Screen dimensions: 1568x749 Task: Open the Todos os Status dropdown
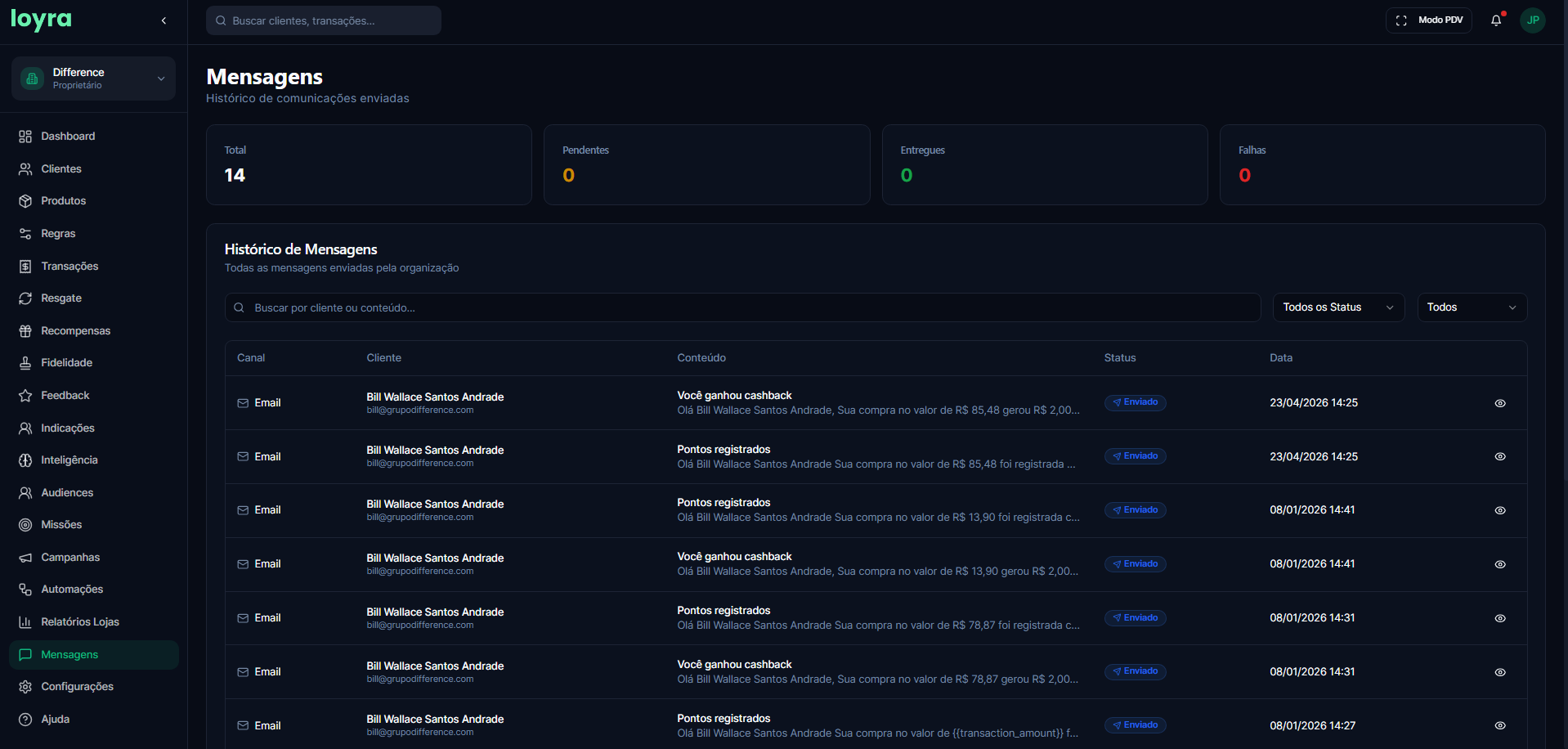tap(1338, 307)
